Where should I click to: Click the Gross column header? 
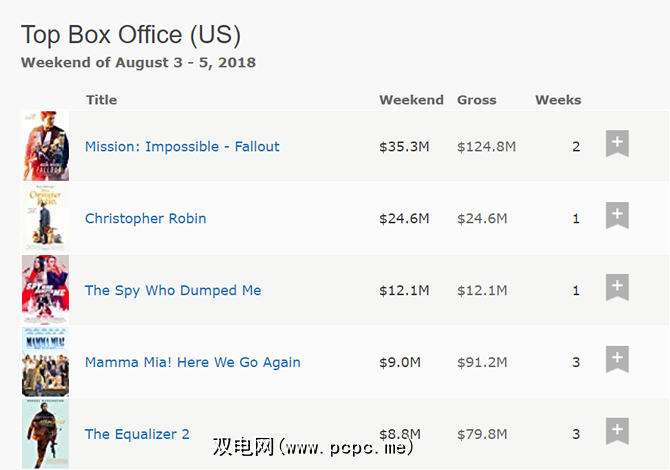point(477,100)
